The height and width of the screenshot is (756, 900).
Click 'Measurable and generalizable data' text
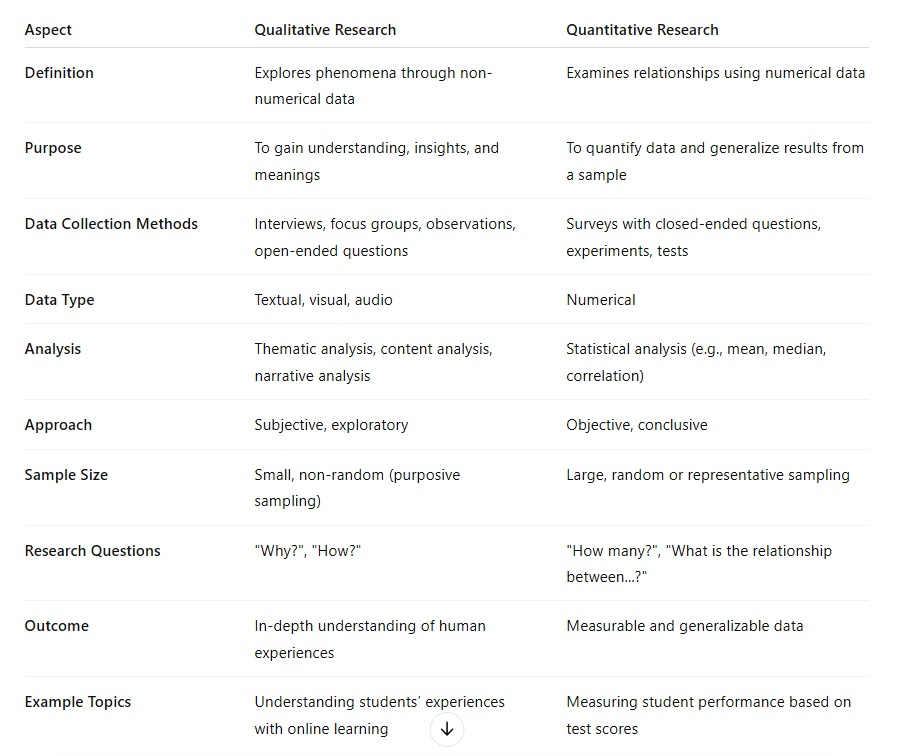point(684,626)
